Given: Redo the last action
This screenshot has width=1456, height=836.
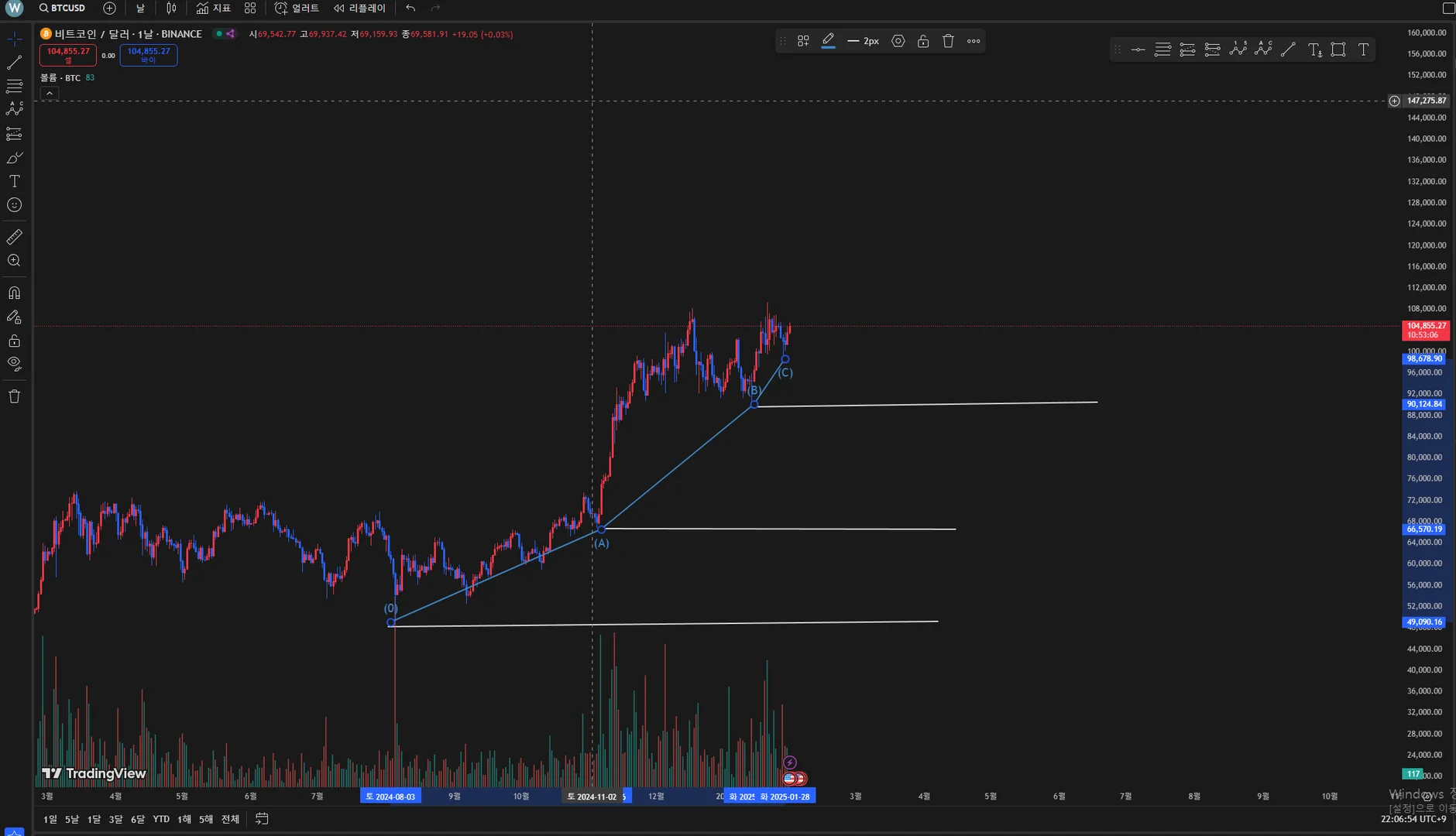Looking at the screenshot, I should (x=435, y=8).
